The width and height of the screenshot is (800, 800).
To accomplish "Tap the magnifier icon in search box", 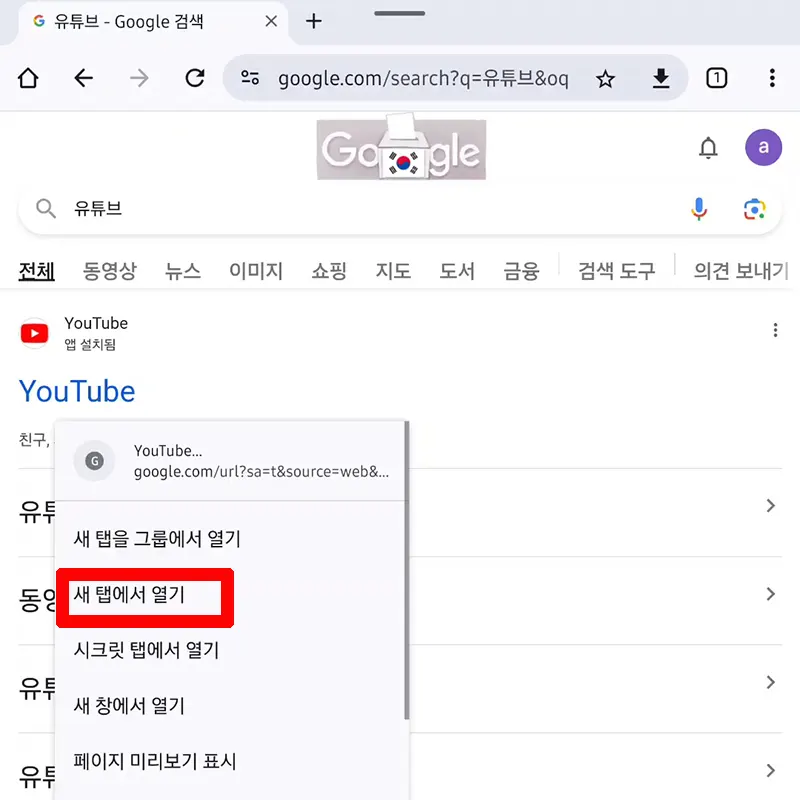I will pyautogui.click(x=46, y=209).
